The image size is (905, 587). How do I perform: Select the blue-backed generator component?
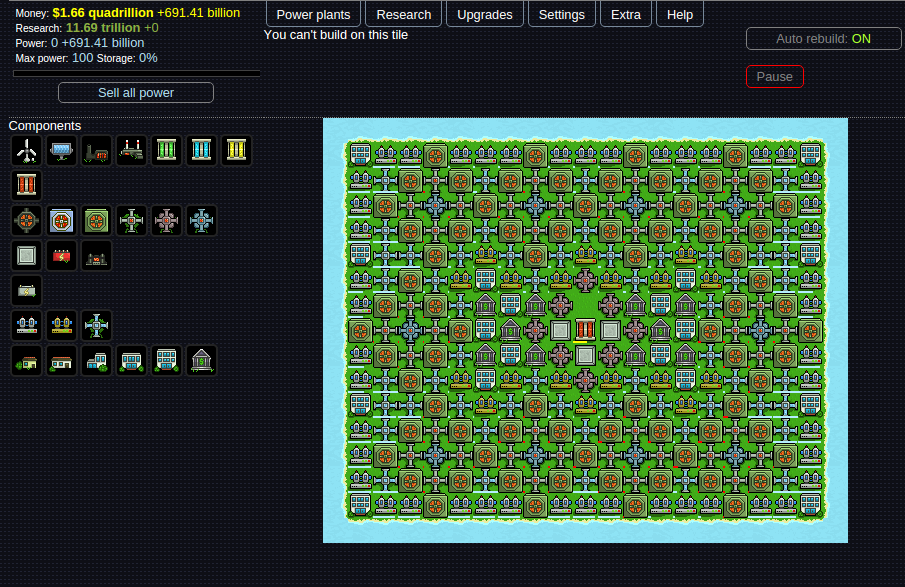click(x=61, y=220)
